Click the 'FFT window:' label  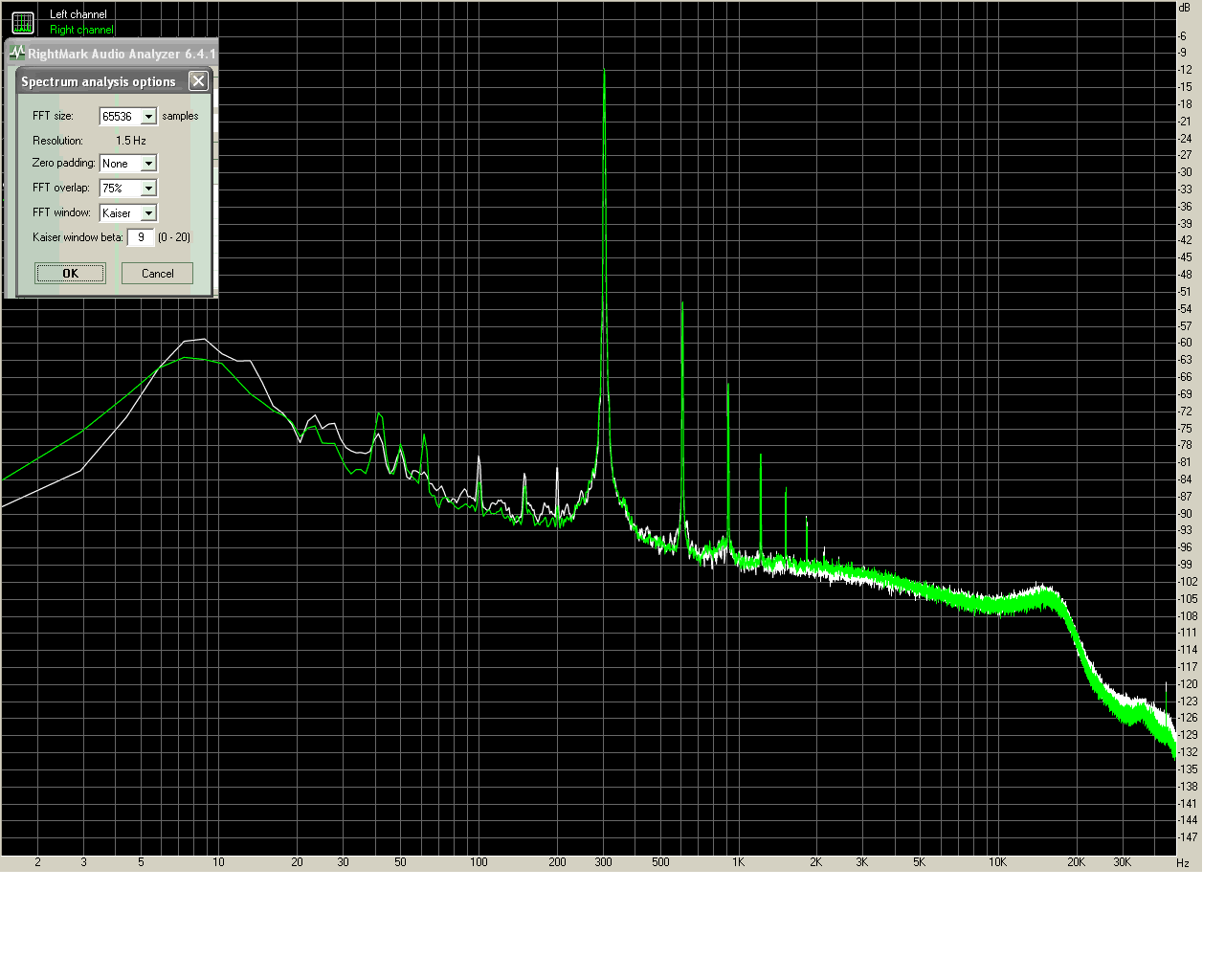[x=61, y=212]
